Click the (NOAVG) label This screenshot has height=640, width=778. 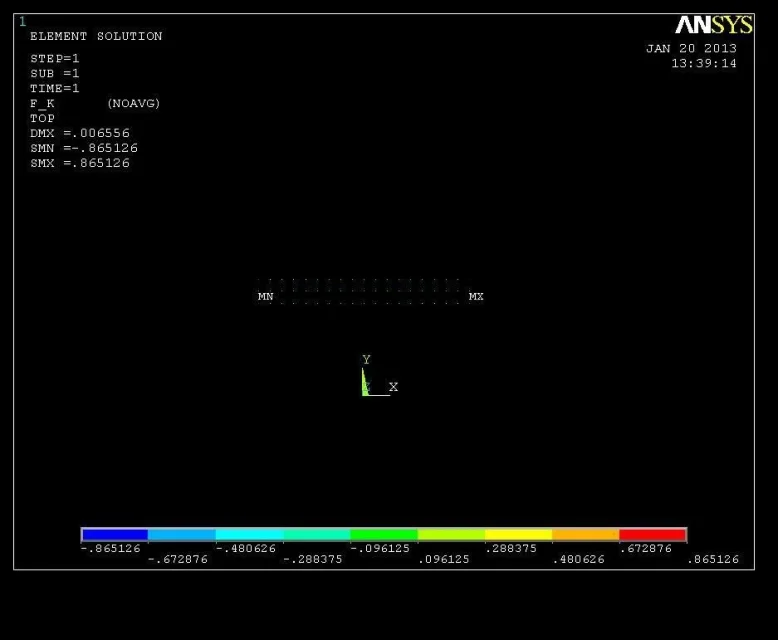[133, 103]
